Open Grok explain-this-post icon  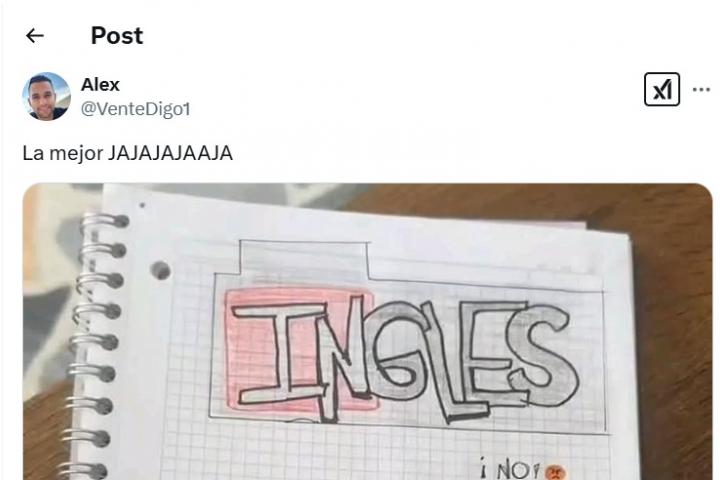tap(662, 89)
